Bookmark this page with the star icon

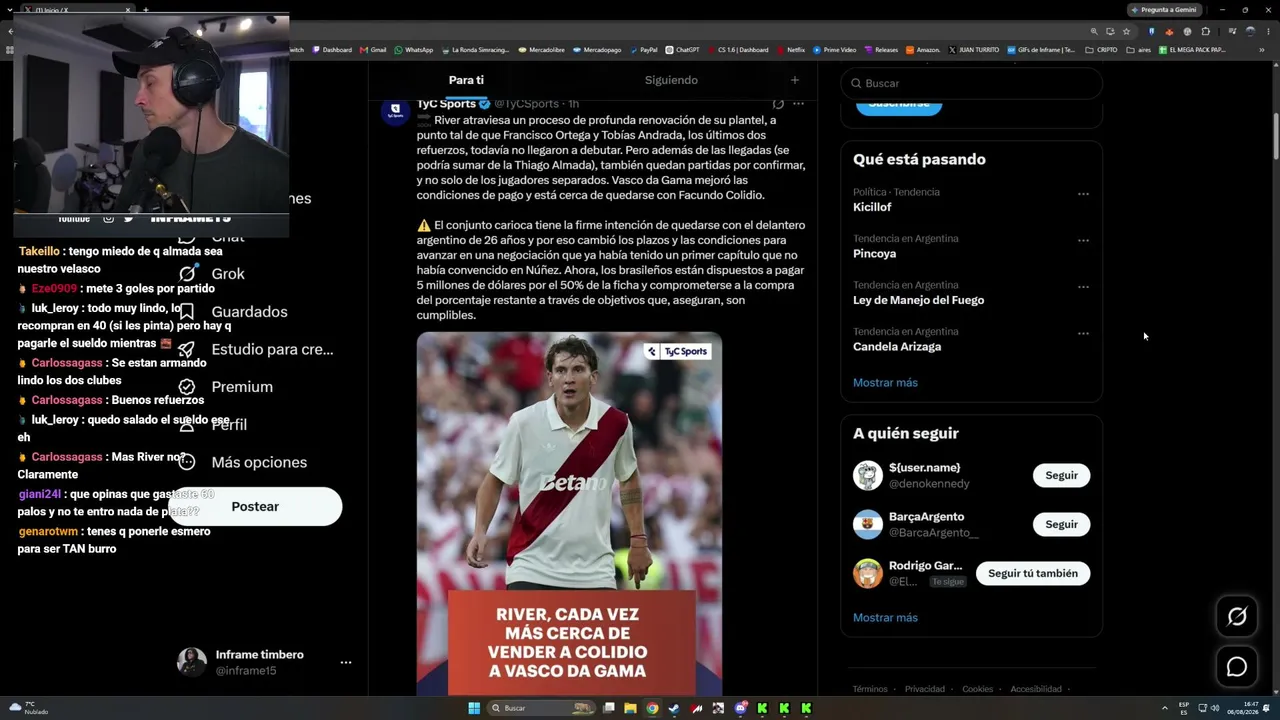pos(1126,31)
